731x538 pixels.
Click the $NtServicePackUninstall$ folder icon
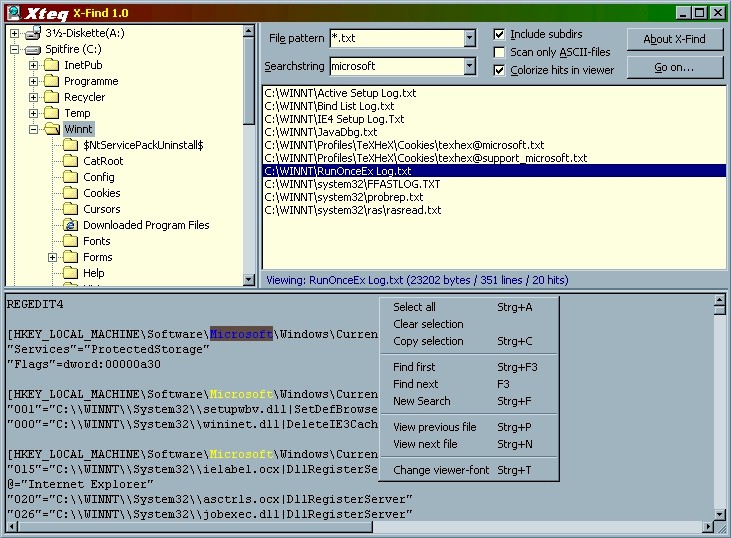click(70, 145)
